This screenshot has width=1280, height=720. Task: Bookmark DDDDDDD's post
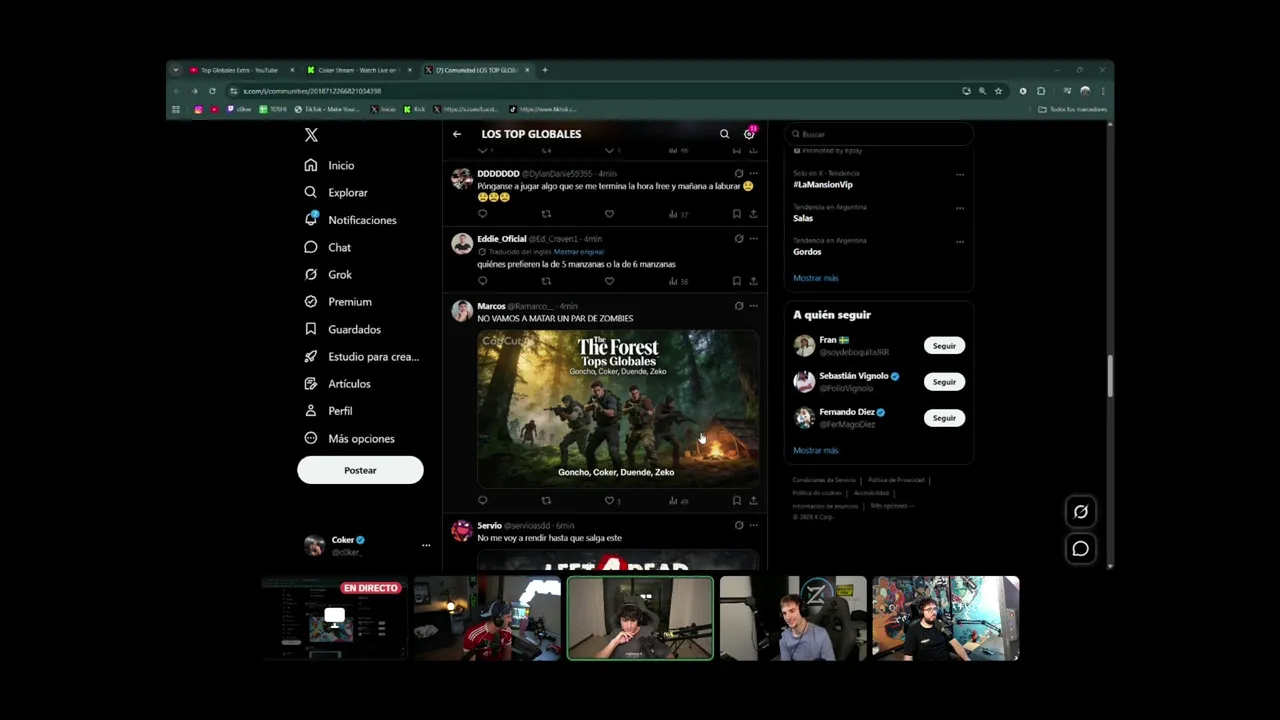[x=737, y=214]
